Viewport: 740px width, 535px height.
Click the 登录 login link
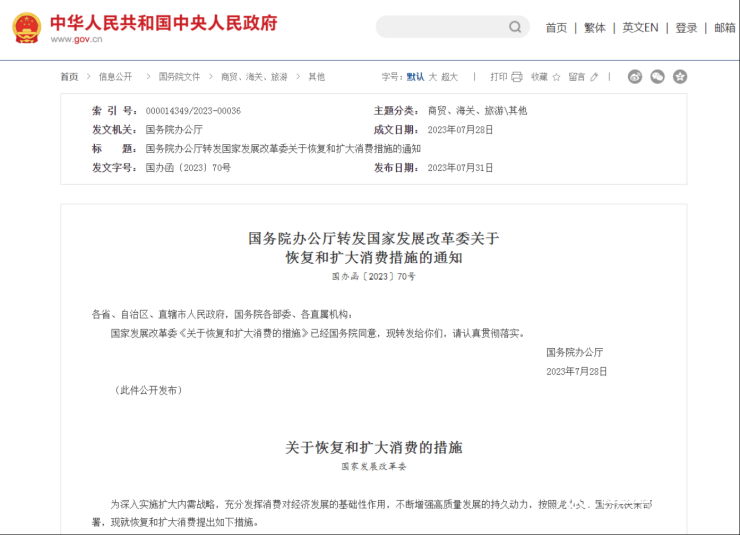click(686, 28)
